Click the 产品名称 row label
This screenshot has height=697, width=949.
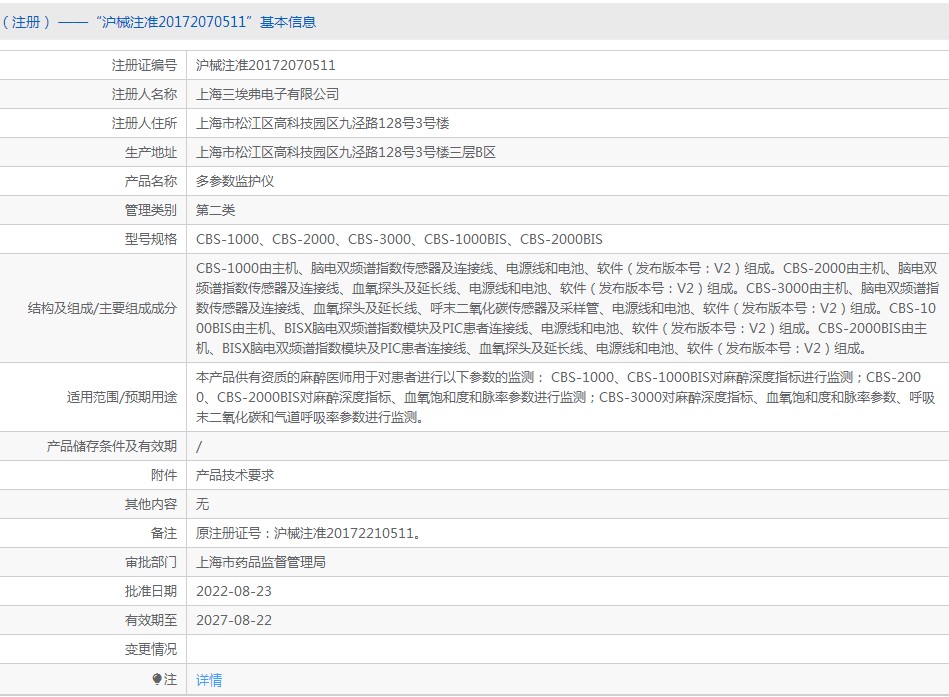[151, 182]
